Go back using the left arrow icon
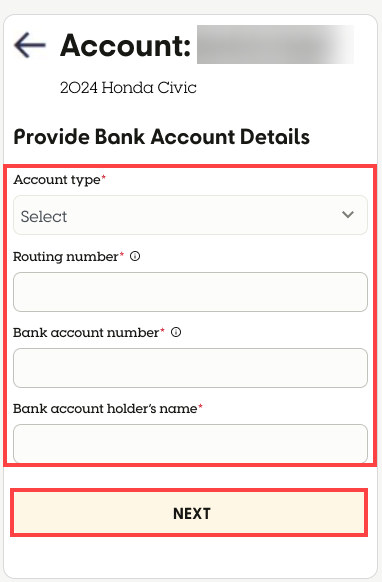 (30, 45)
